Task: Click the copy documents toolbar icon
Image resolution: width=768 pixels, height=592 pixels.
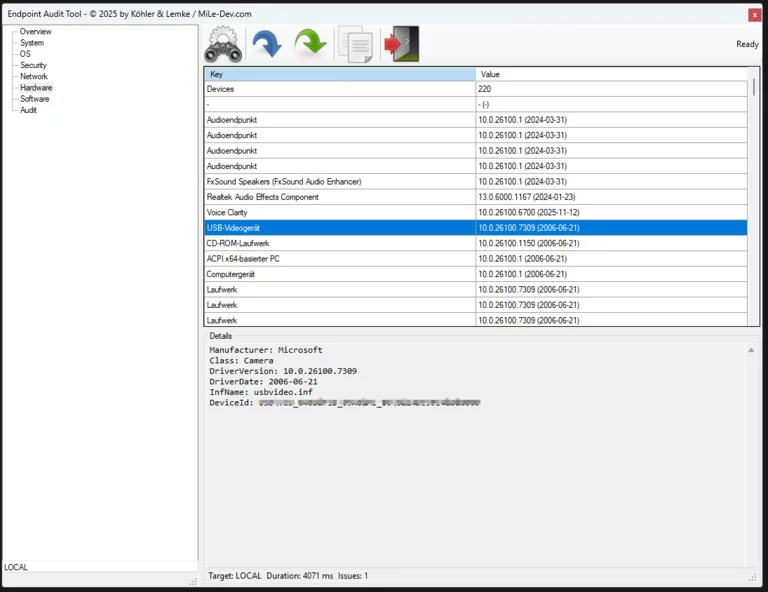Action: tap(355, 45)
